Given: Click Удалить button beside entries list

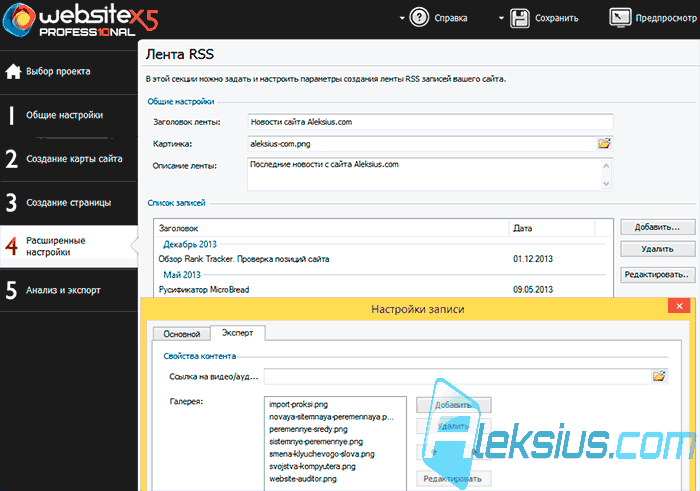Looking at the screenshot, I should click(658, 249).
